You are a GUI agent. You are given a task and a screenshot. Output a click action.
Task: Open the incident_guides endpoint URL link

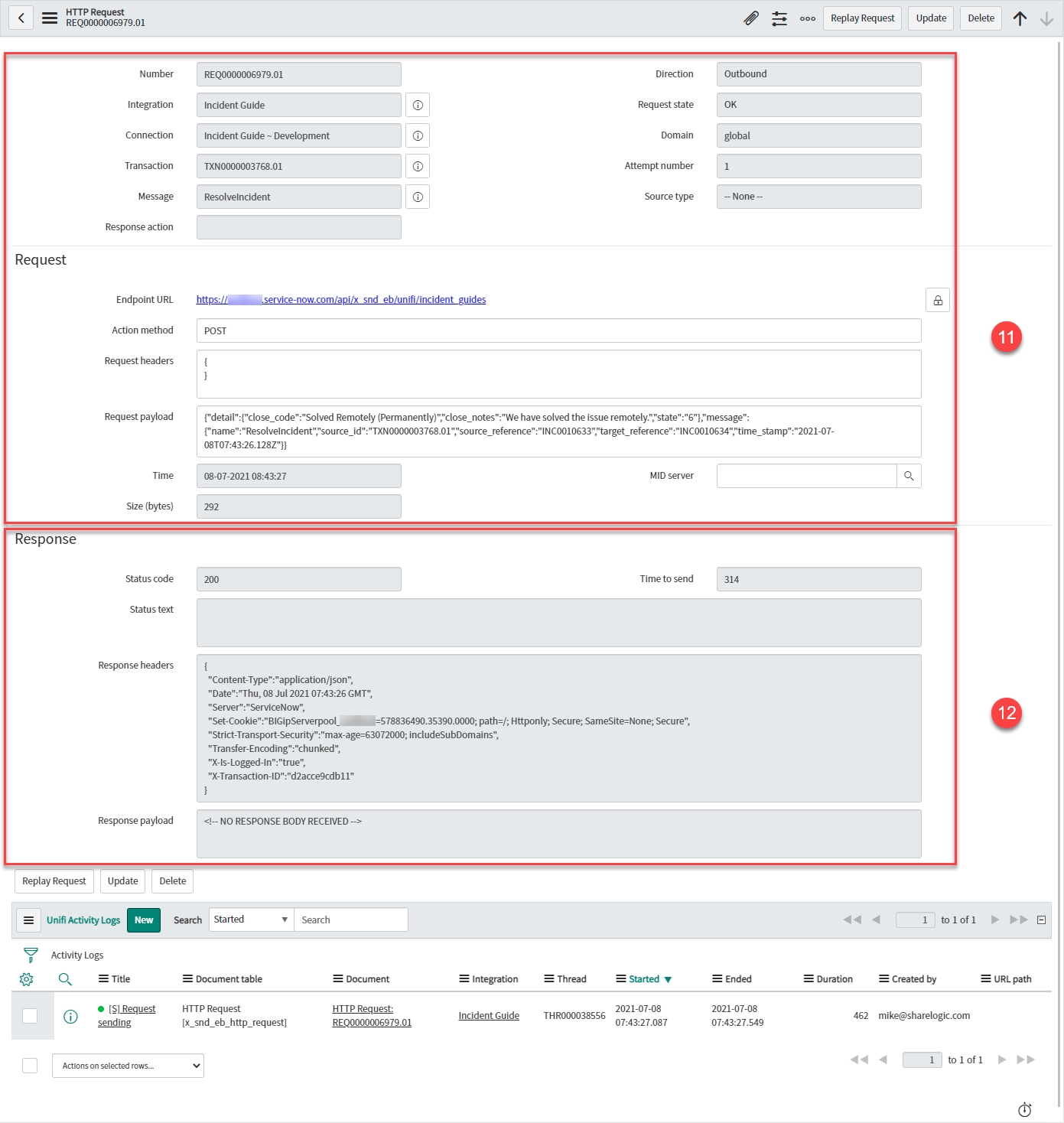(341, 300)
